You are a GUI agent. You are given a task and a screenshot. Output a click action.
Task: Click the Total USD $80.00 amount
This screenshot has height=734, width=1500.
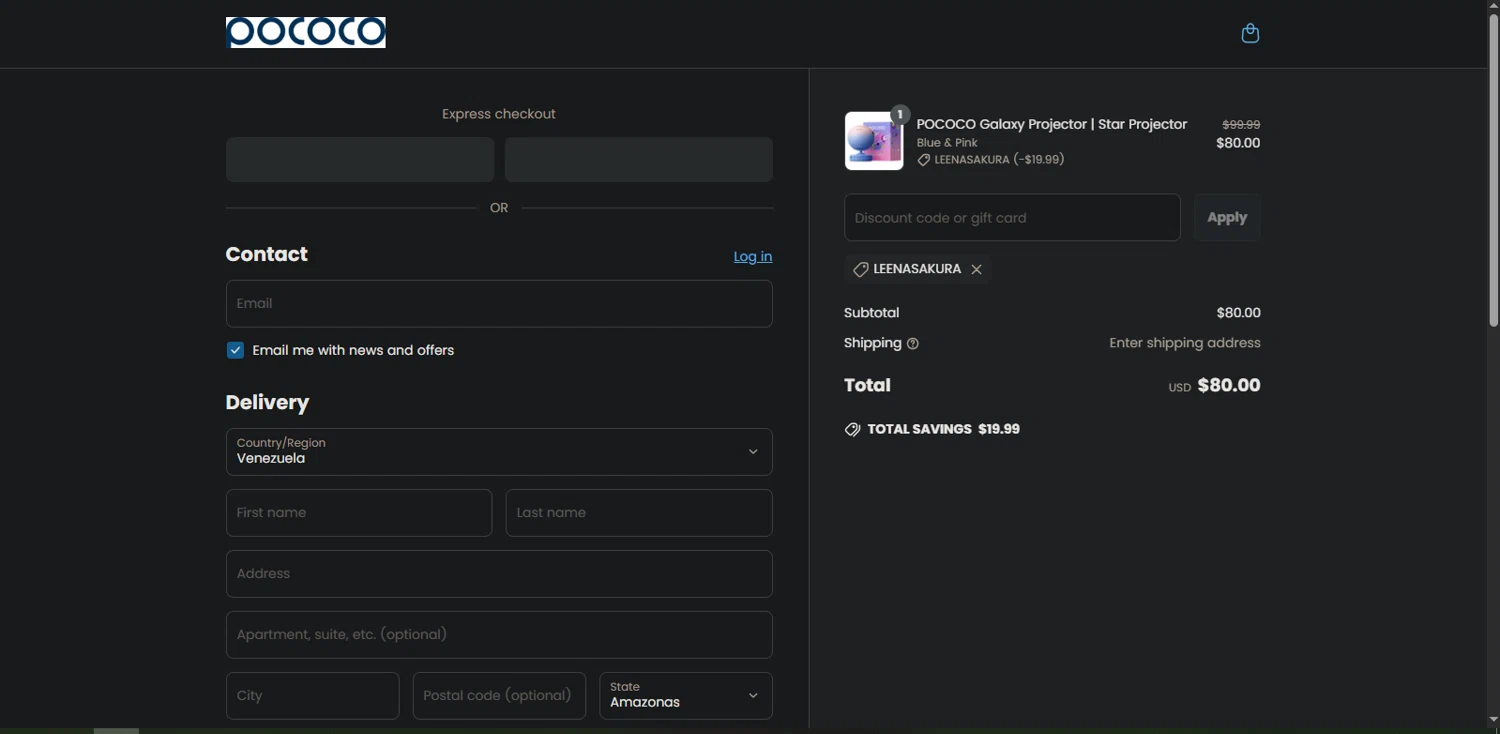coord(1215,385)
